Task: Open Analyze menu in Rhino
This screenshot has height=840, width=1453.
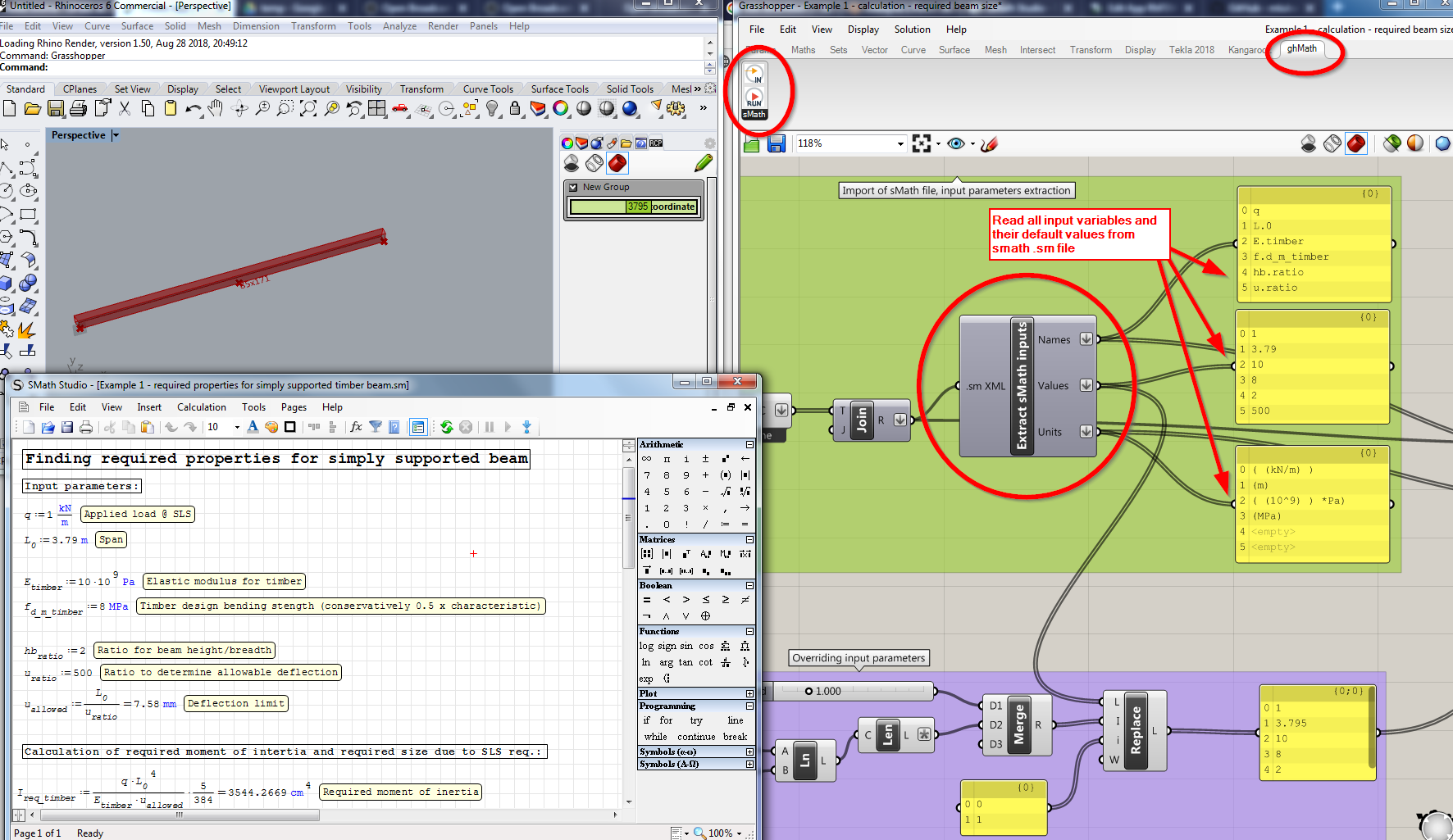Action: tap(399, 26)
